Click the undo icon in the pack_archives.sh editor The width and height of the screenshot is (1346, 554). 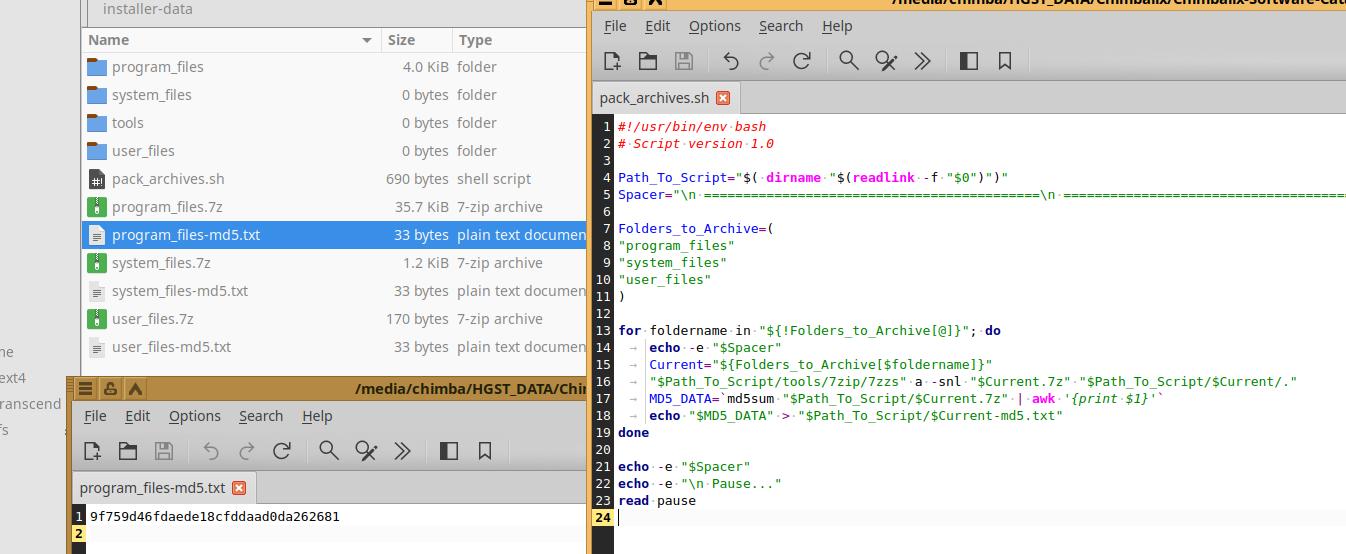(x=731, y=61)
